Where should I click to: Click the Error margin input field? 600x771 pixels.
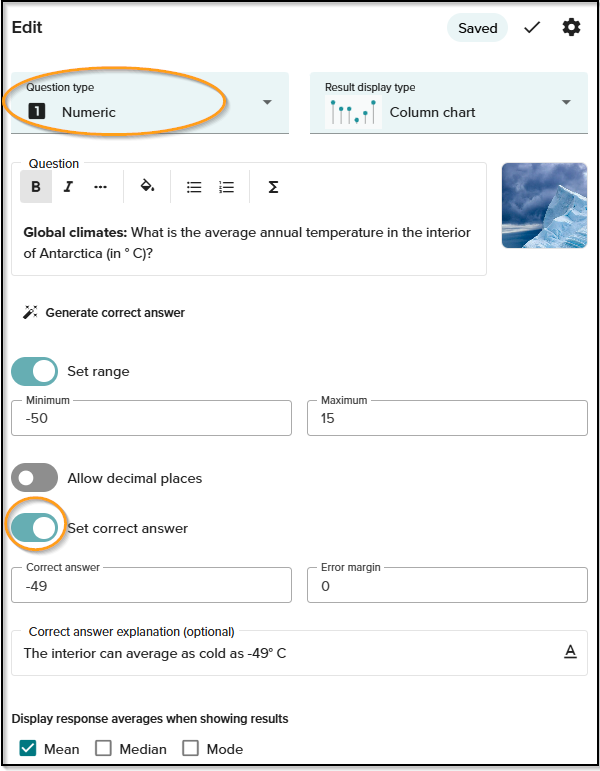[447, 585]
